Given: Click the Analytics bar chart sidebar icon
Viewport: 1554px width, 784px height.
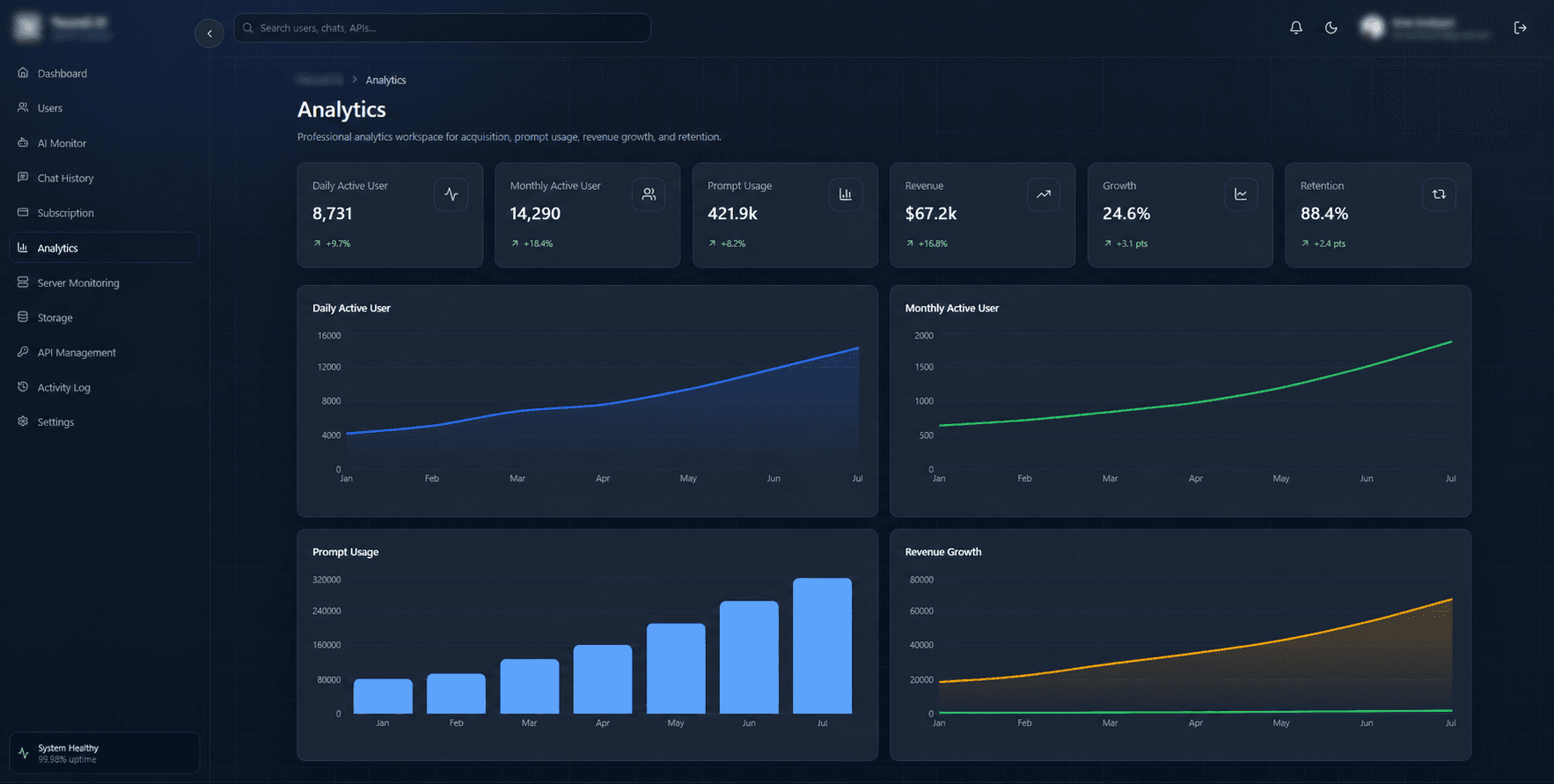Looking at the screenshot, I should 23,247.
